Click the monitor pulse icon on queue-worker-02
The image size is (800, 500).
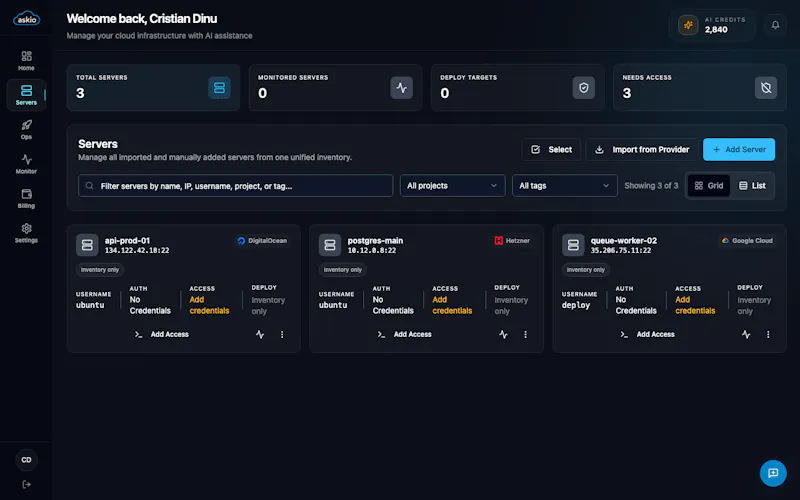(746, 335)
